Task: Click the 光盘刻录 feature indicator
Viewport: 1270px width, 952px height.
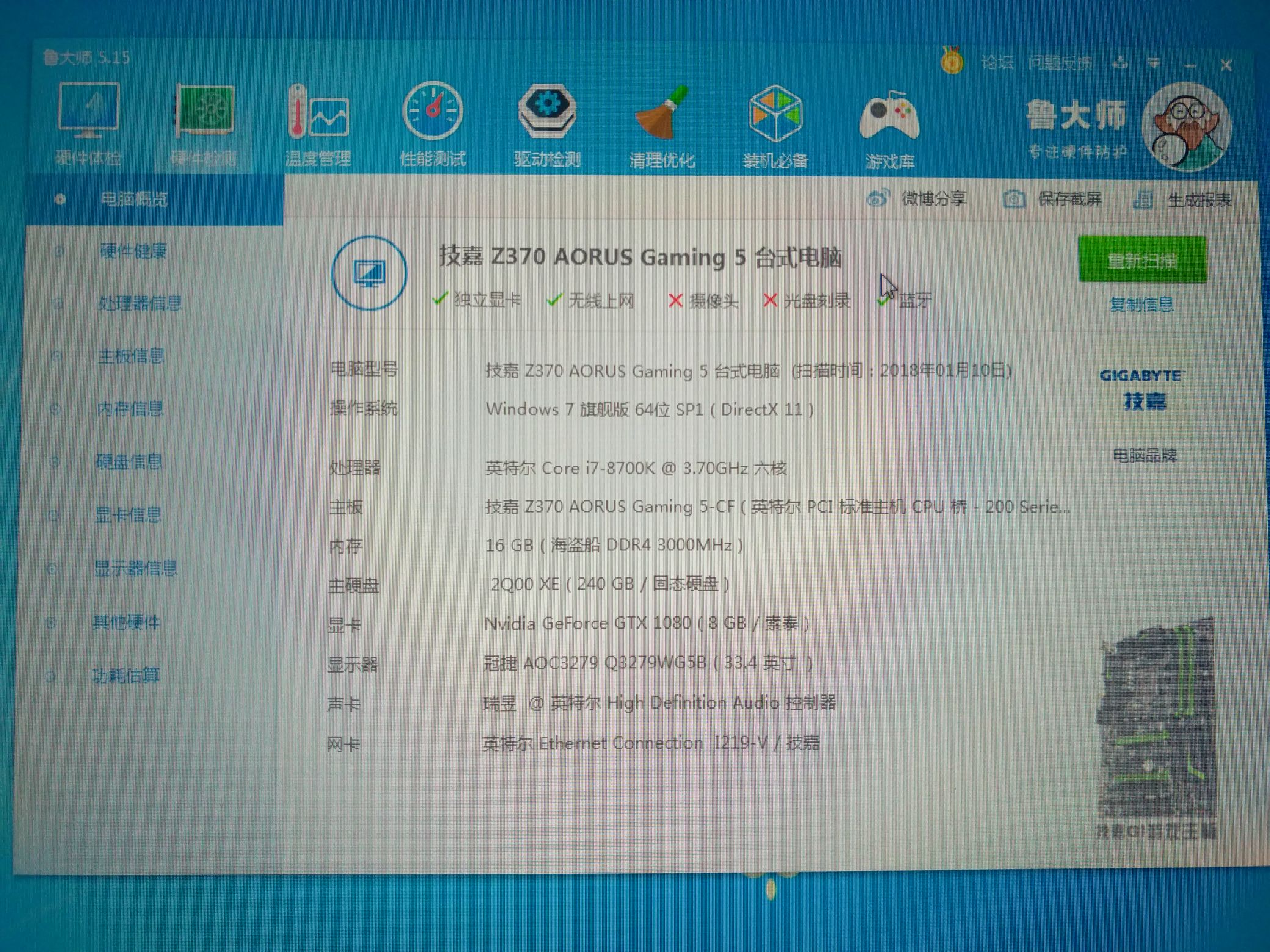Action: coord(807,300)
